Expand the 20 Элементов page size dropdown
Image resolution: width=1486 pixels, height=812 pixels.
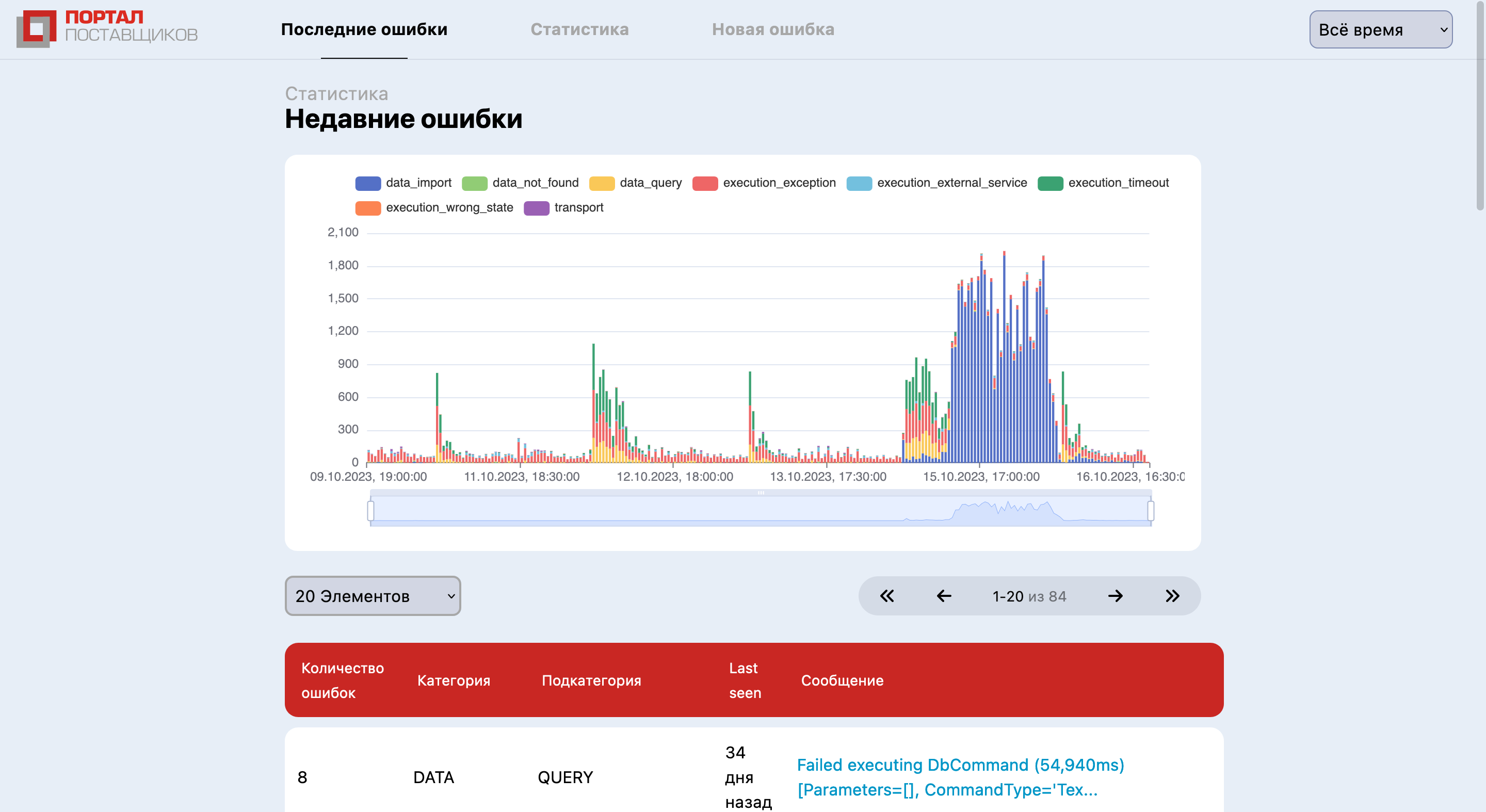(373, 596)
